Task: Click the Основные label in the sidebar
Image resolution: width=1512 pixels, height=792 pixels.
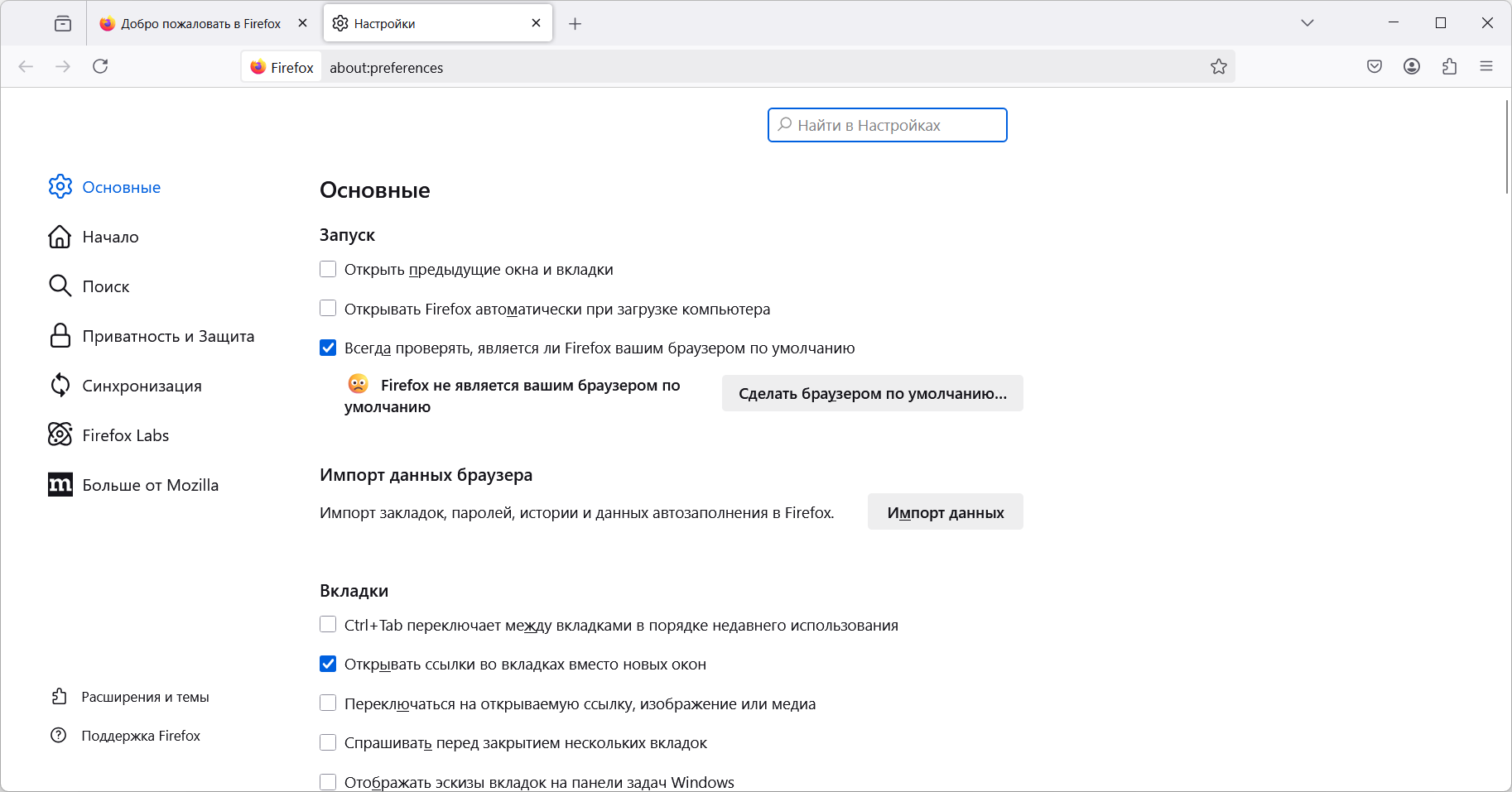Action: (122, 187)
